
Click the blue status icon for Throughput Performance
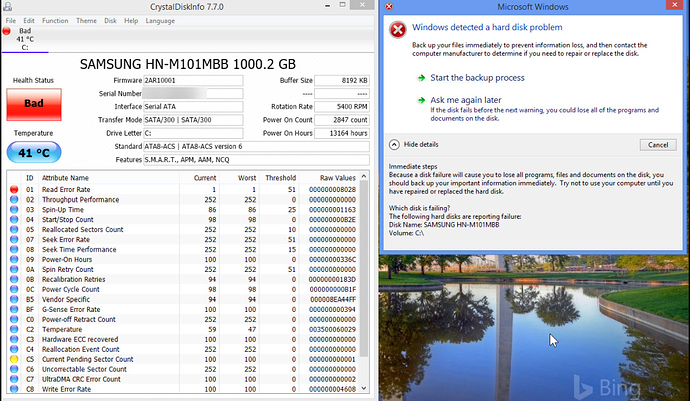pos(14,199)
